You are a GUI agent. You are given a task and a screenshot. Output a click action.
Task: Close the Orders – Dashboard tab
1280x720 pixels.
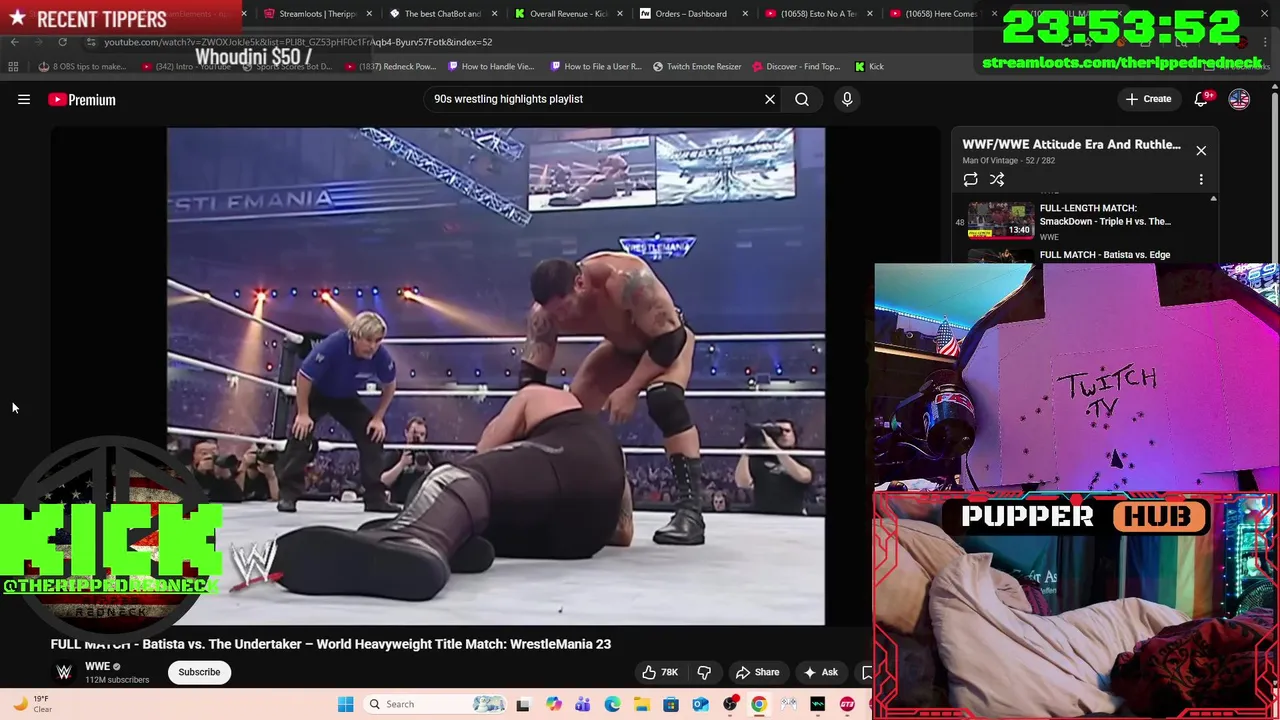(x=744, y=14)
